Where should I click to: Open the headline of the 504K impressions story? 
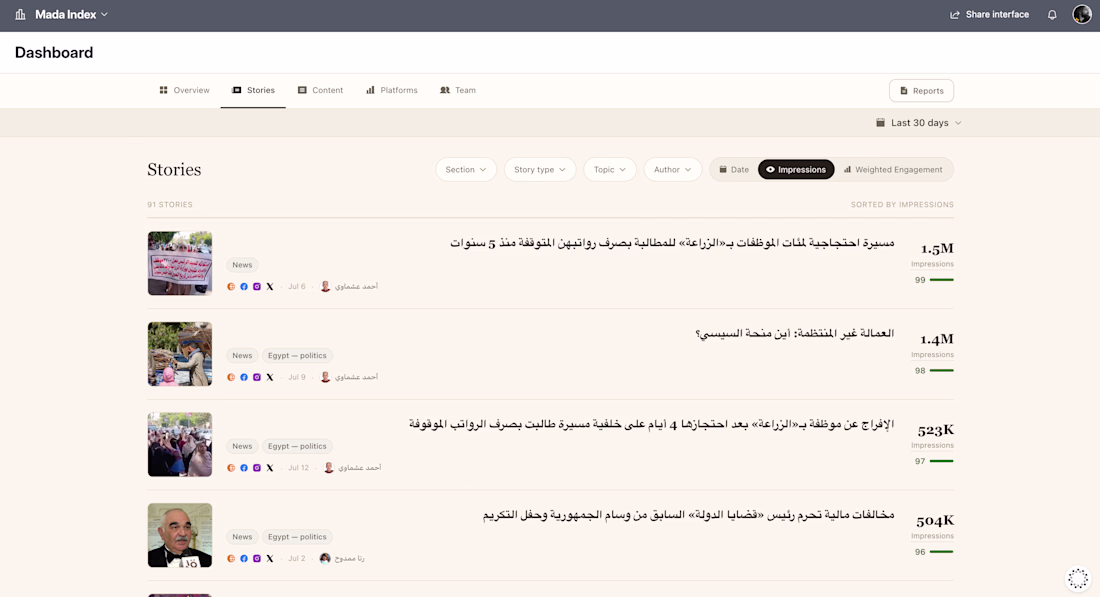click(688, 514)
